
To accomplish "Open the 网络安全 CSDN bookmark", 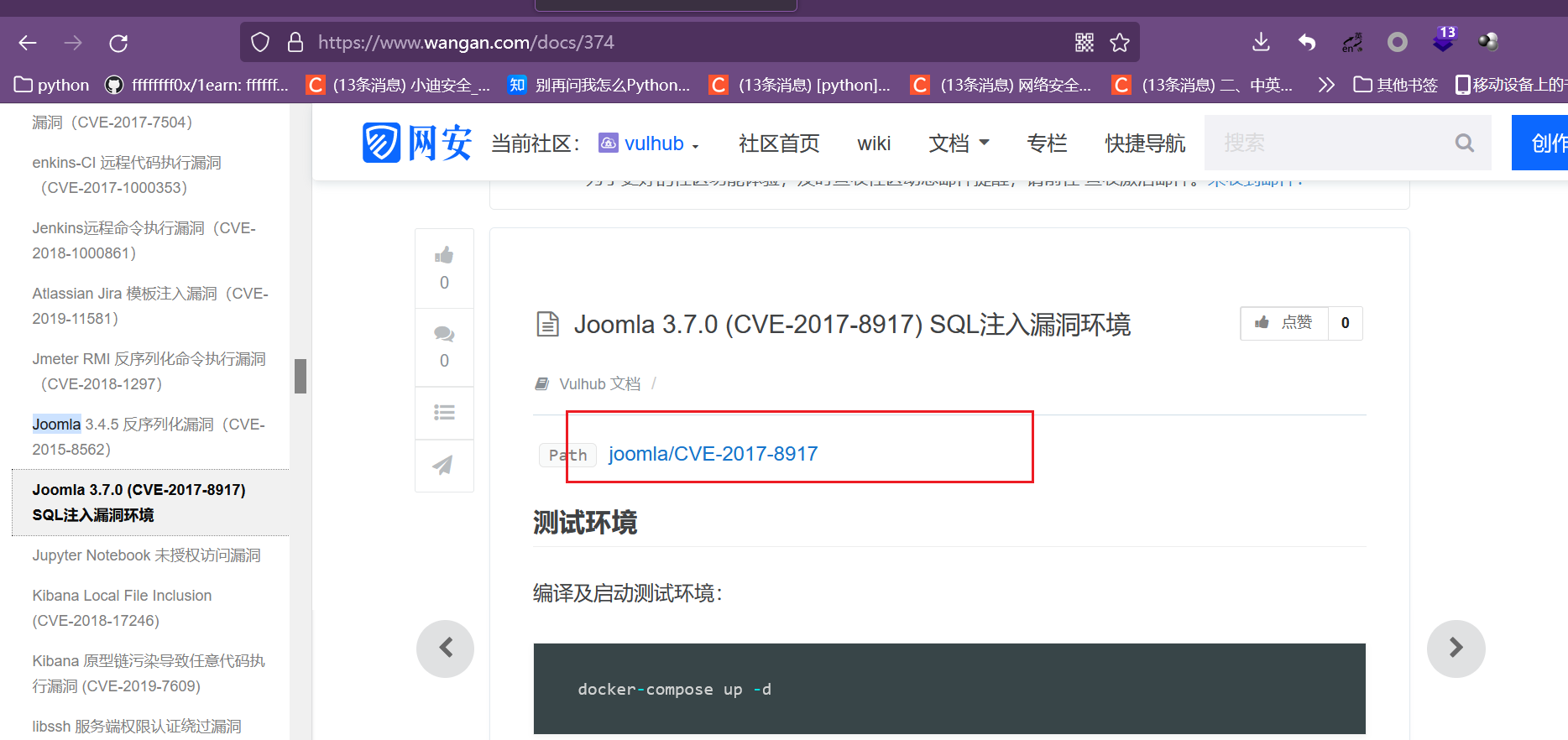I will click(1001, 85).
